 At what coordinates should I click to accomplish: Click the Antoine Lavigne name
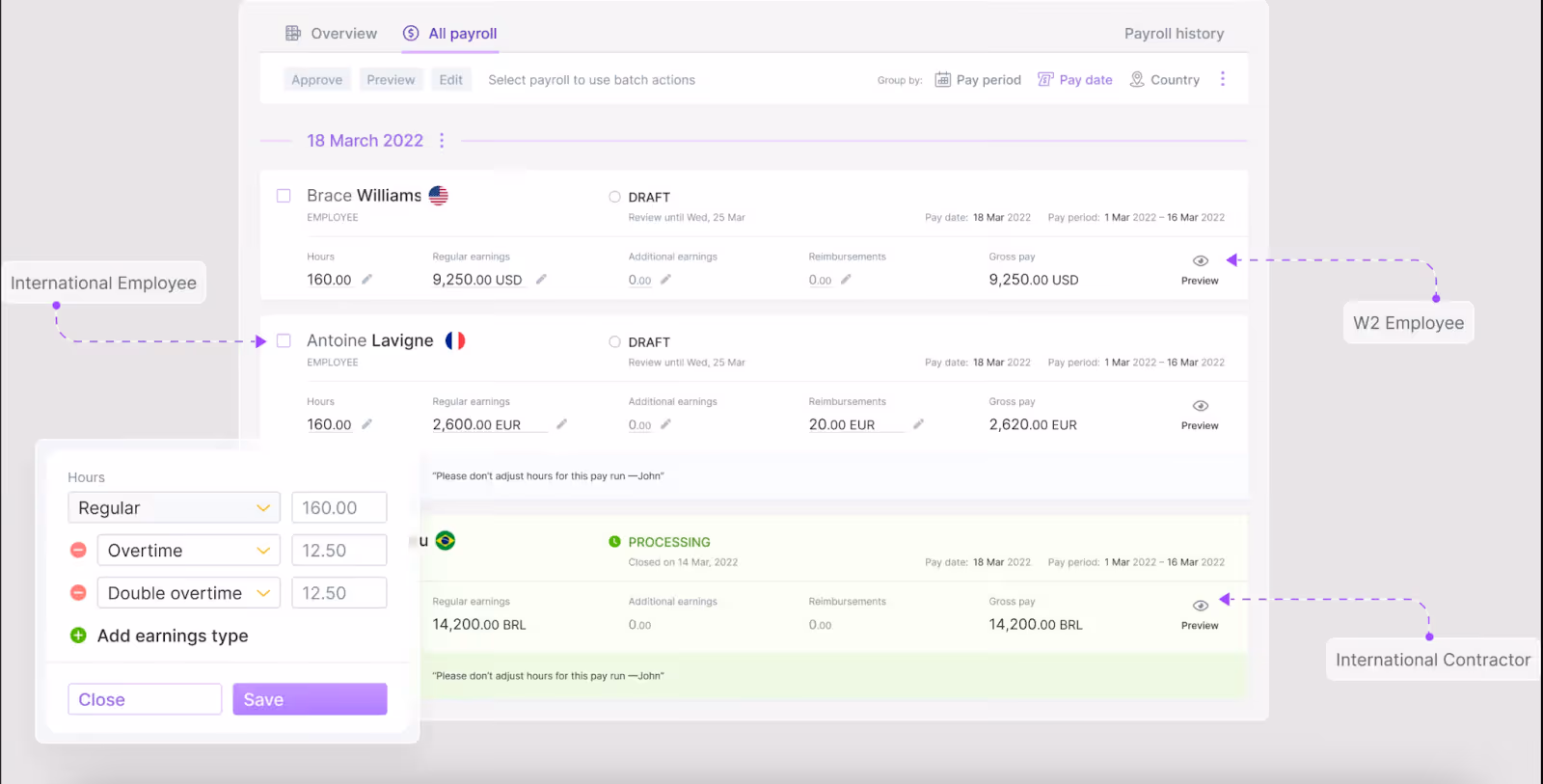click(x=370, y=340)
